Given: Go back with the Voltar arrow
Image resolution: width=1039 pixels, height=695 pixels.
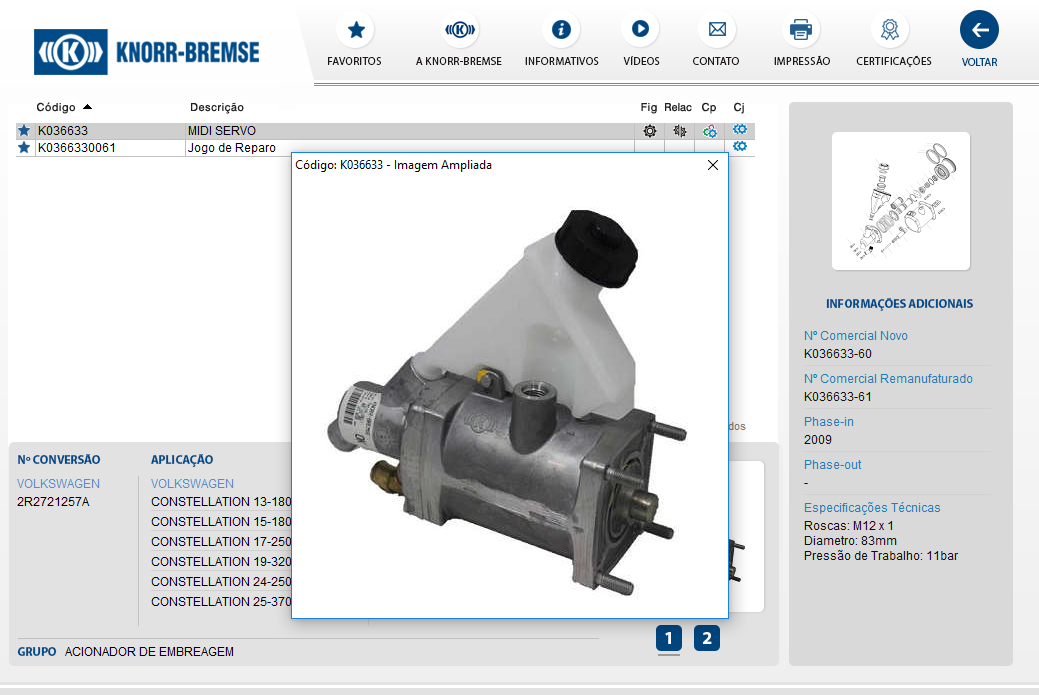Looking at the screenshot, I should point(979,31).
